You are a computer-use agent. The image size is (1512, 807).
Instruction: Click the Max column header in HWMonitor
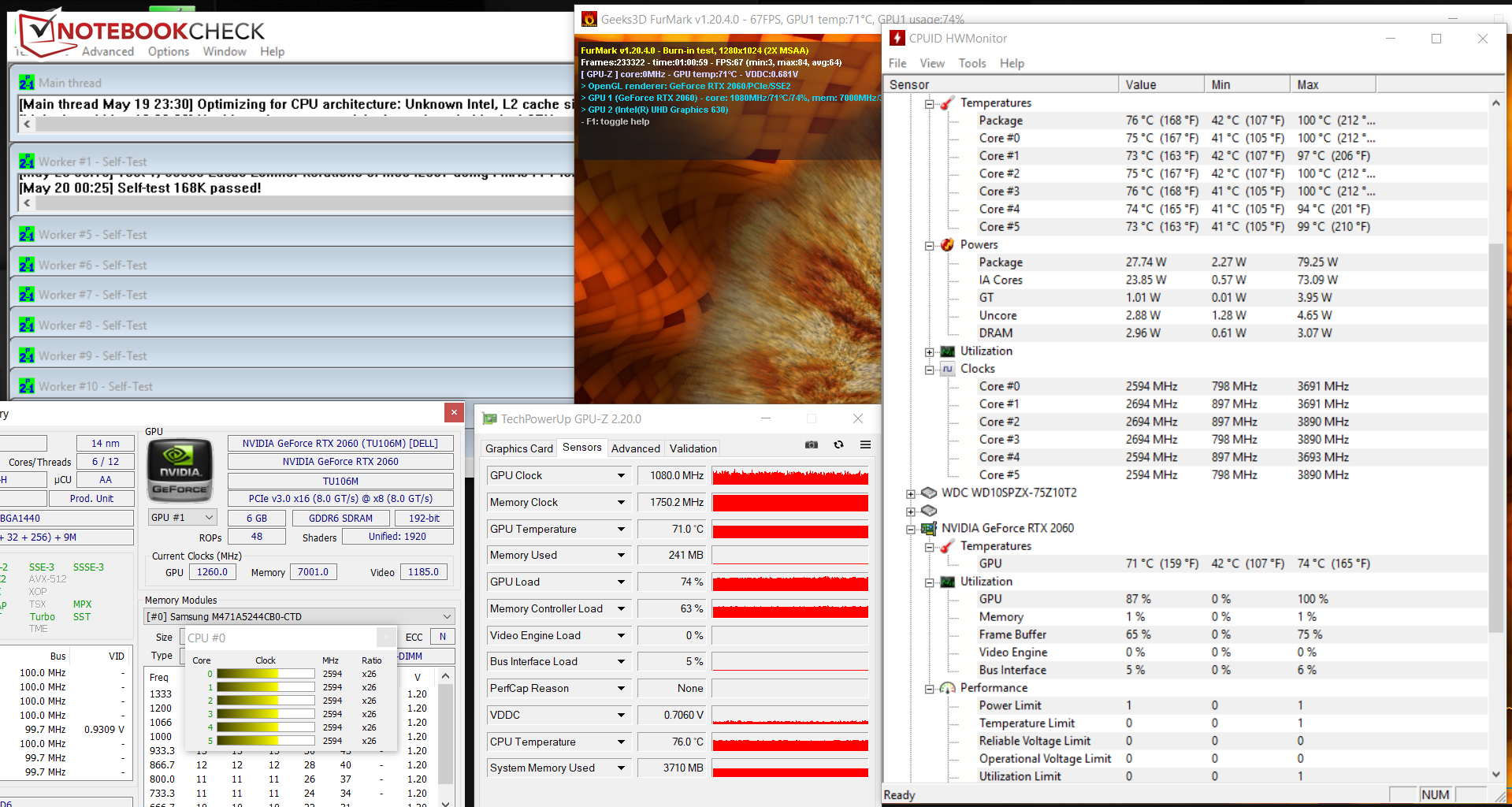(x=1333, y=84)
